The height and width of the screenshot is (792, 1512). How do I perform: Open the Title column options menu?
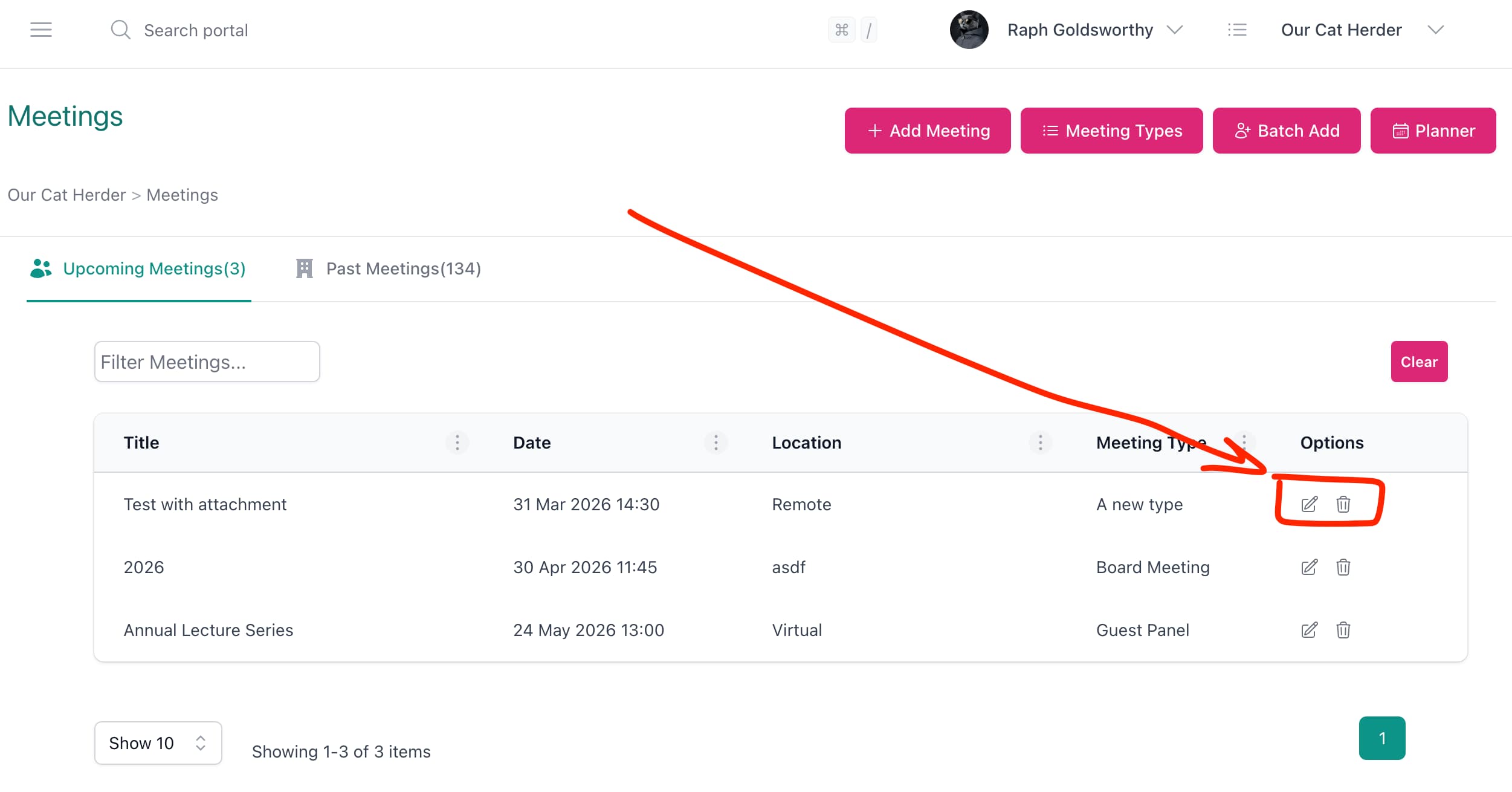(x=457, y=443)
